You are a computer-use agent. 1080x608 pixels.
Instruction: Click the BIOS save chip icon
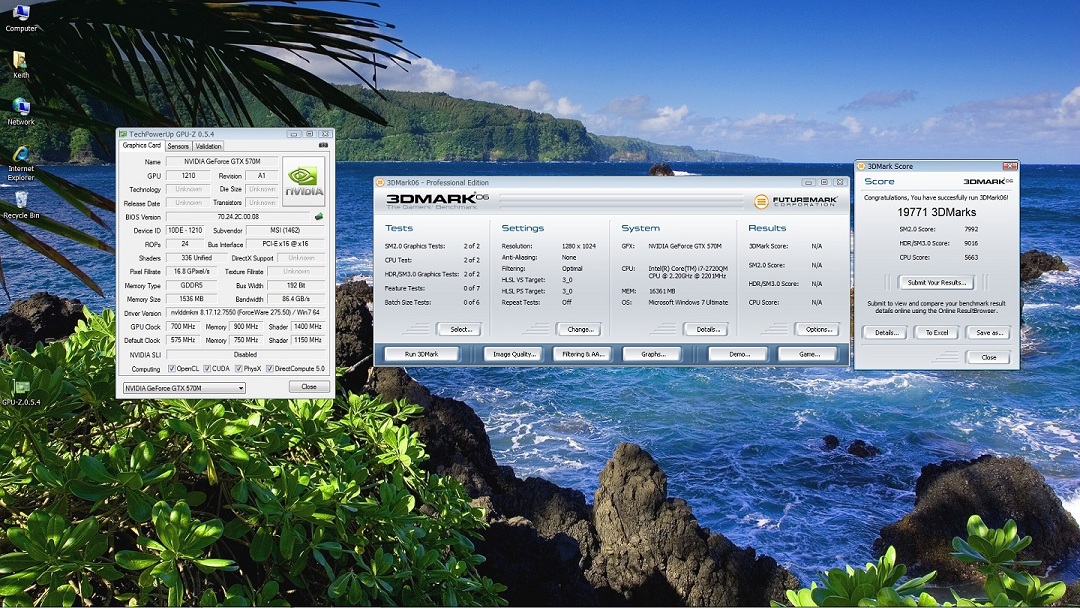319,216
